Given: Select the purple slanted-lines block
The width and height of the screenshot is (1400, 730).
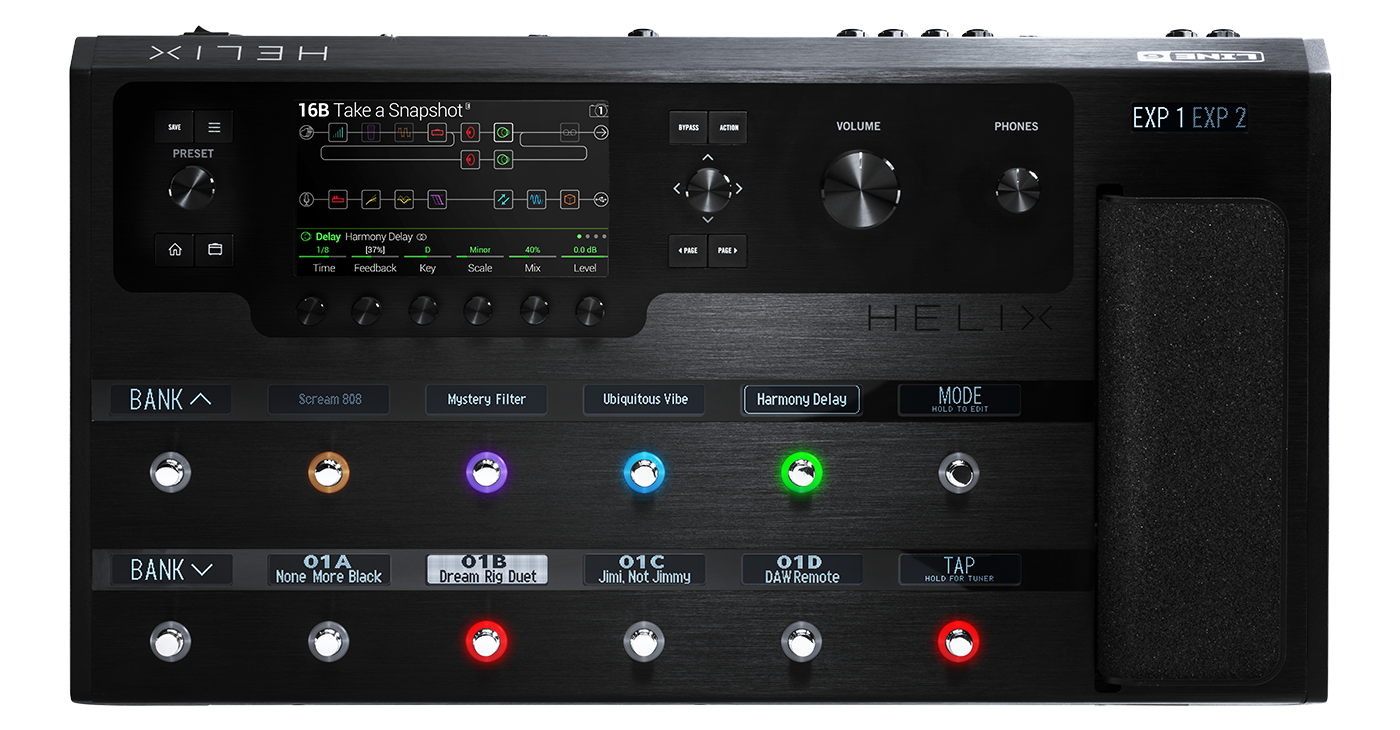Looking at the screenshot, I should tap(437, 199).
